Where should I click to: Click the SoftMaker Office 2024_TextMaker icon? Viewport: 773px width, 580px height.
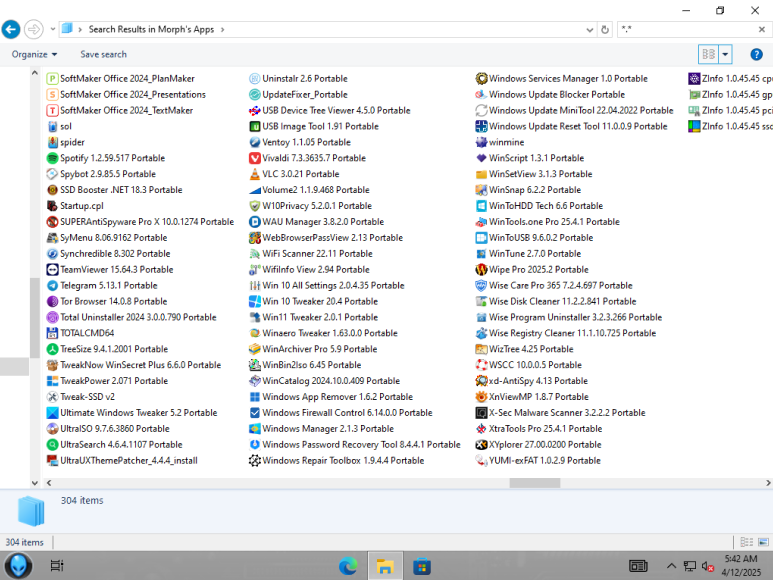[x=52, y=110]
